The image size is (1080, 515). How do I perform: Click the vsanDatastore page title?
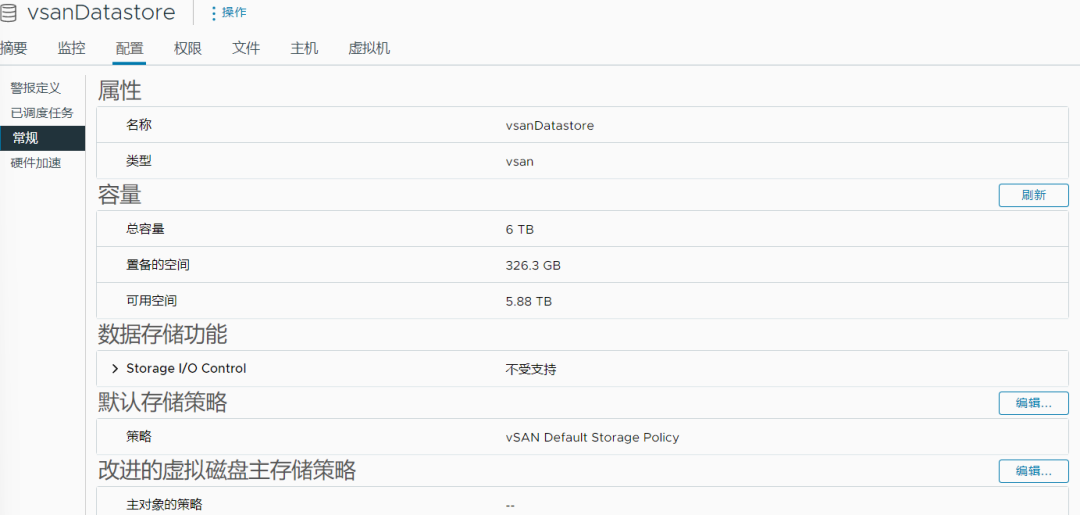[101, 12]
